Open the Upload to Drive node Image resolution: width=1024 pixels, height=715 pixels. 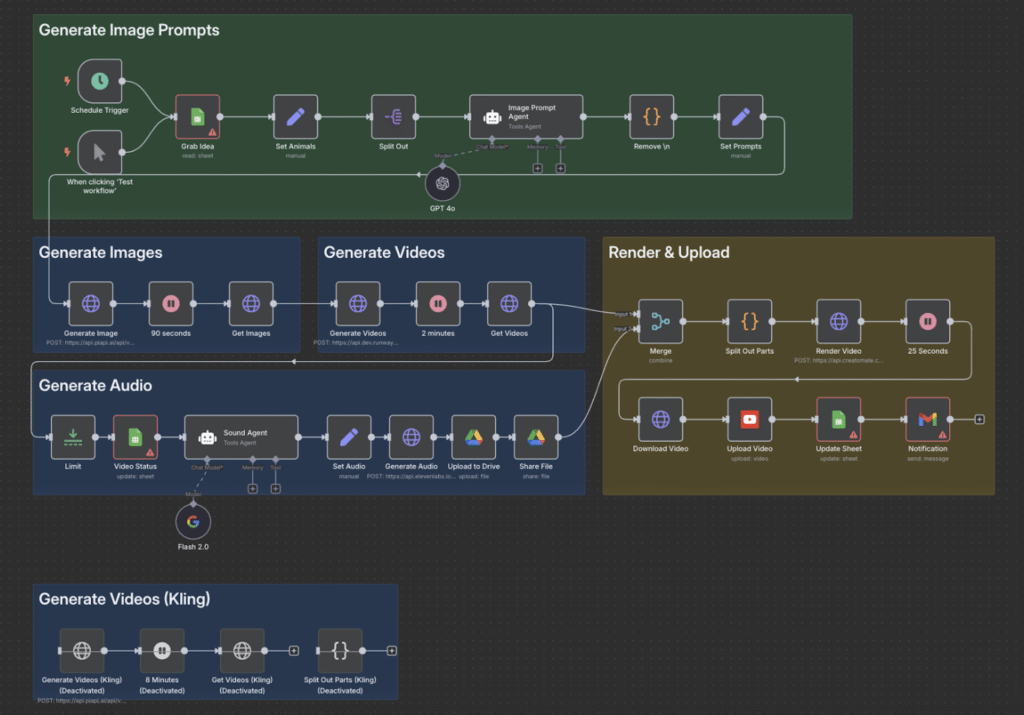(x=473, y=437)
